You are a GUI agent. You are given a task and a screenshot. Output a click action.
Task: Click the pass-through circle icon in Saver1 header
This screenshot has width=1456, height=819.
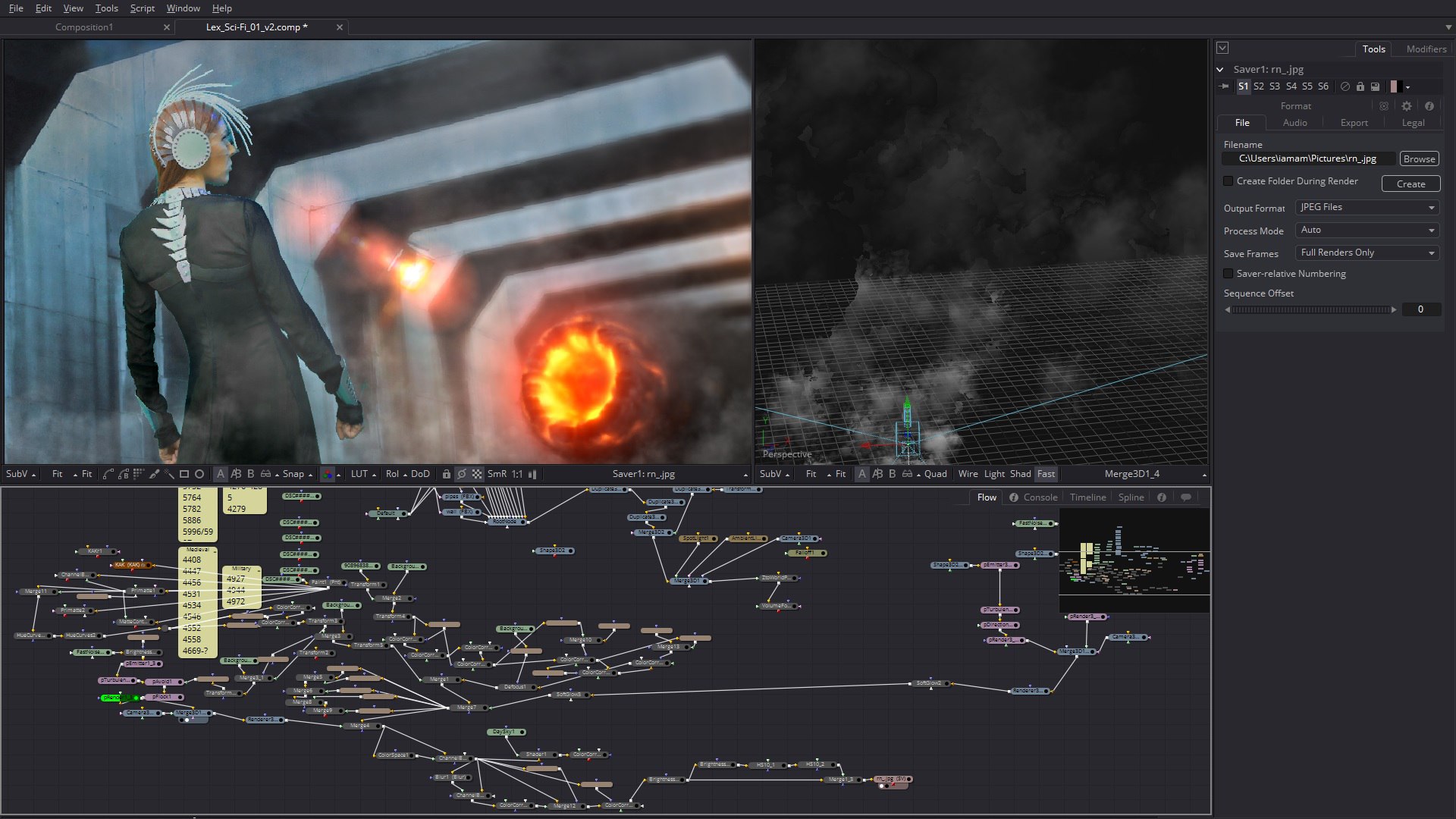click(1345, 86)
